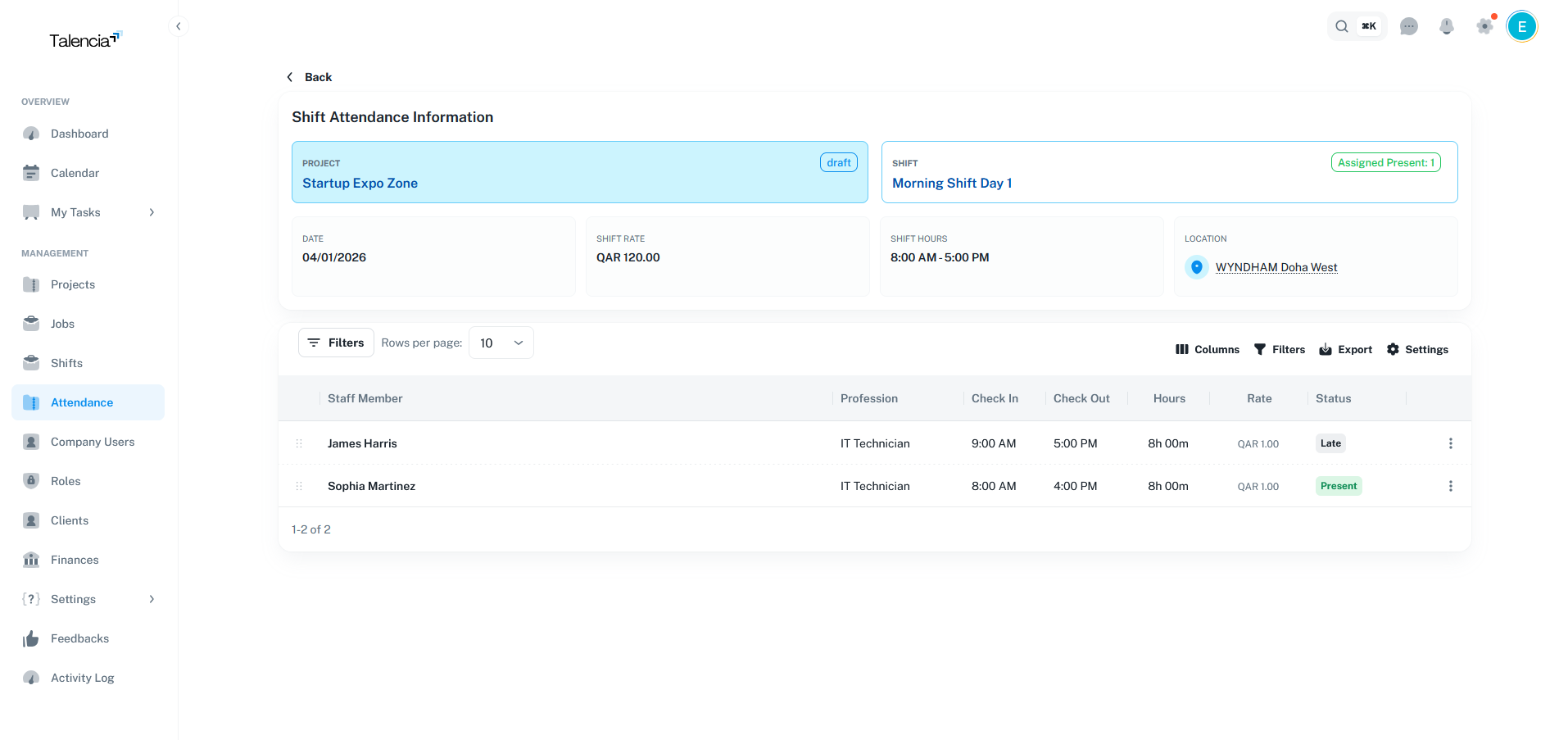The width and height of the screenshot is (1568, 740).
Task: Select the Activity Log menu entry
Action: pyautogui.click(x=82, y=678)
